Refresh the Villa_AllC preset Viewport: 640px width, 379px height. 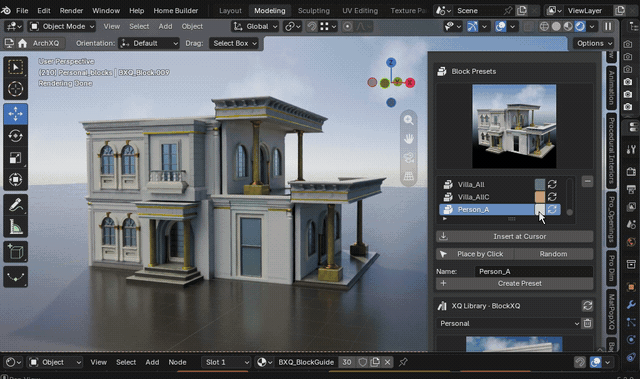[x=552, y=197]
